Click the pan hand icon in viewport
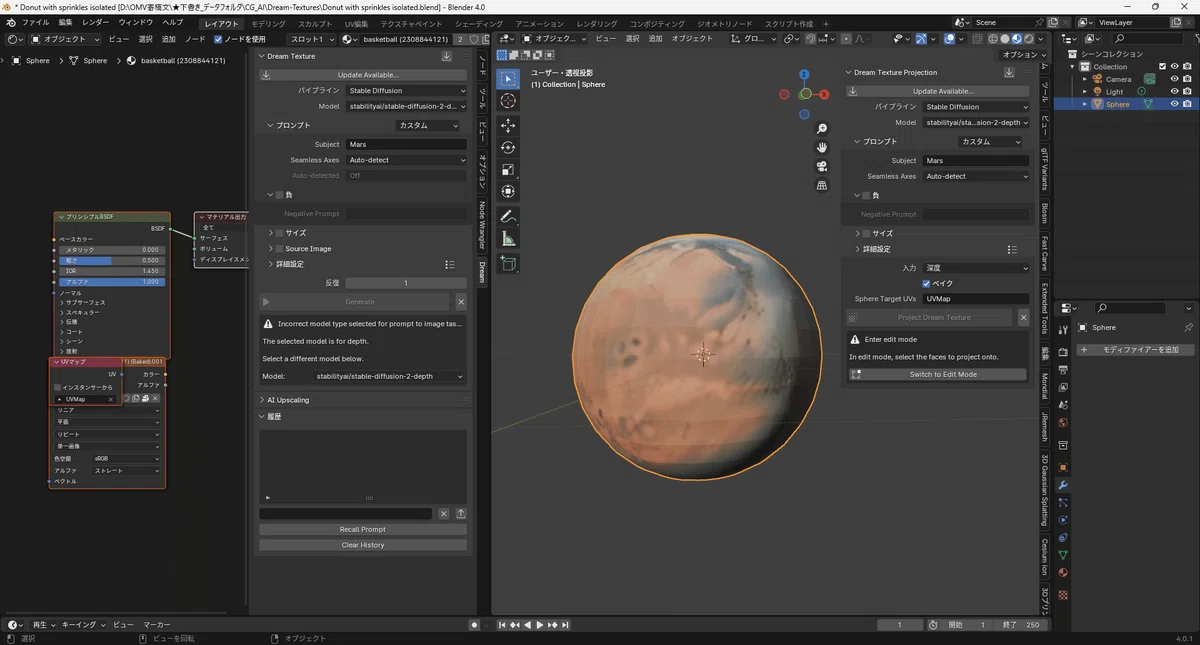1200x645 pixels. pyautogui.click(x=822, y=148)
